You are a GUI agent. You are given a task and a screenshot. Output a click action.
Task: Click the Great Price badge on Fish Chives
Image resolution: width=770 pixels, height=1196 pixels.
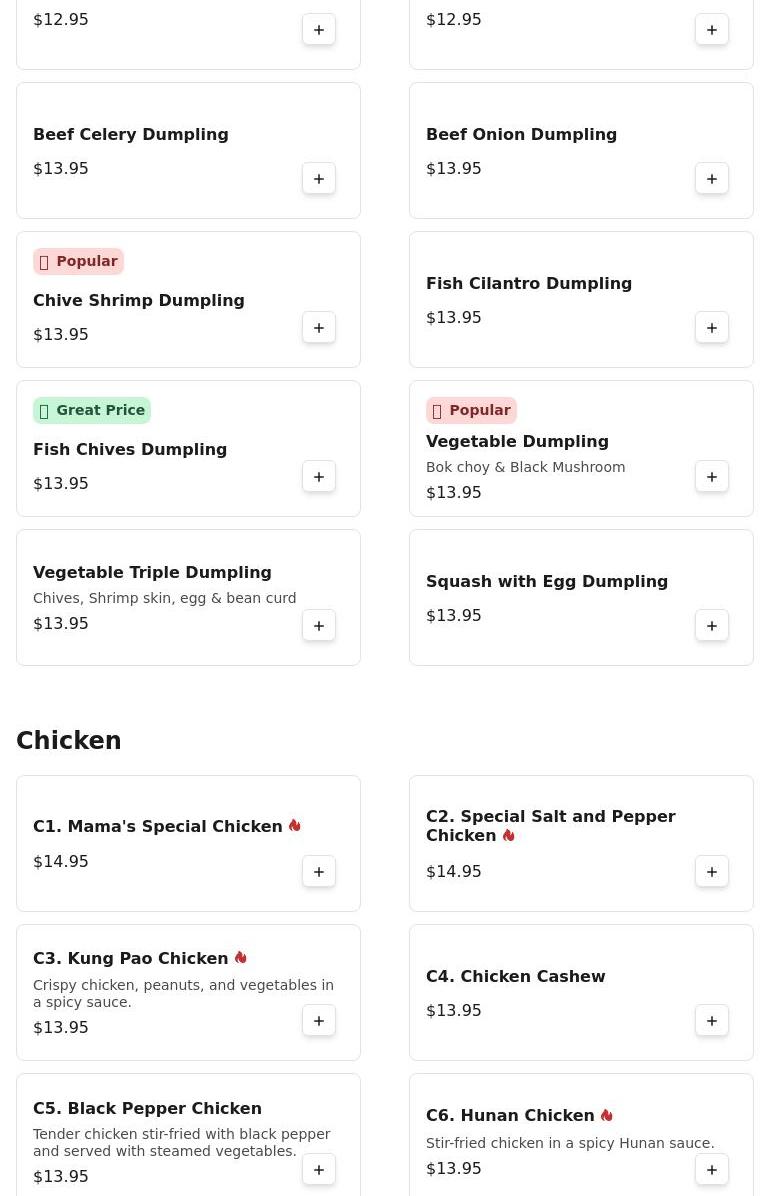92,410
